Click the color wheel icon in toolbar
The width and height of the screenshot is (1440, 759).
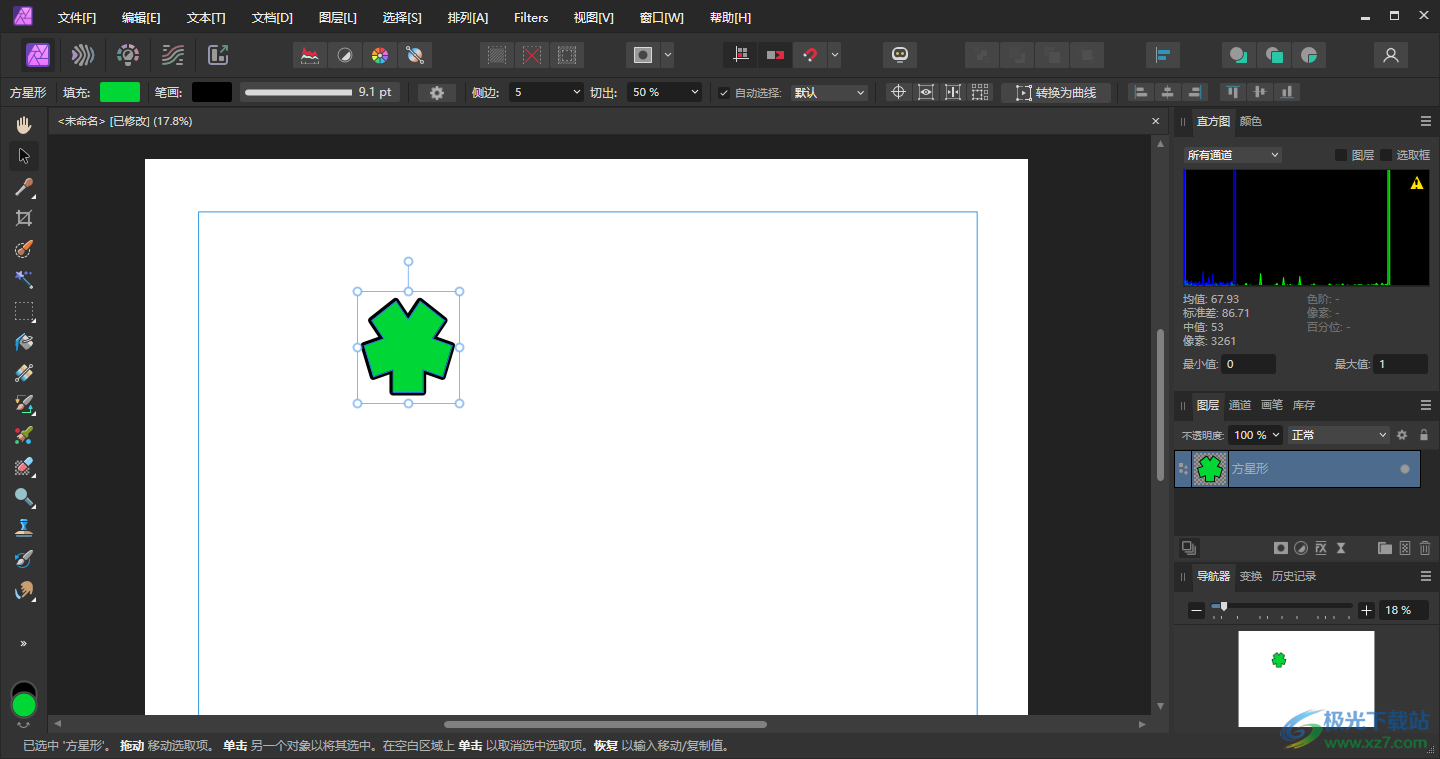(379, 55)
